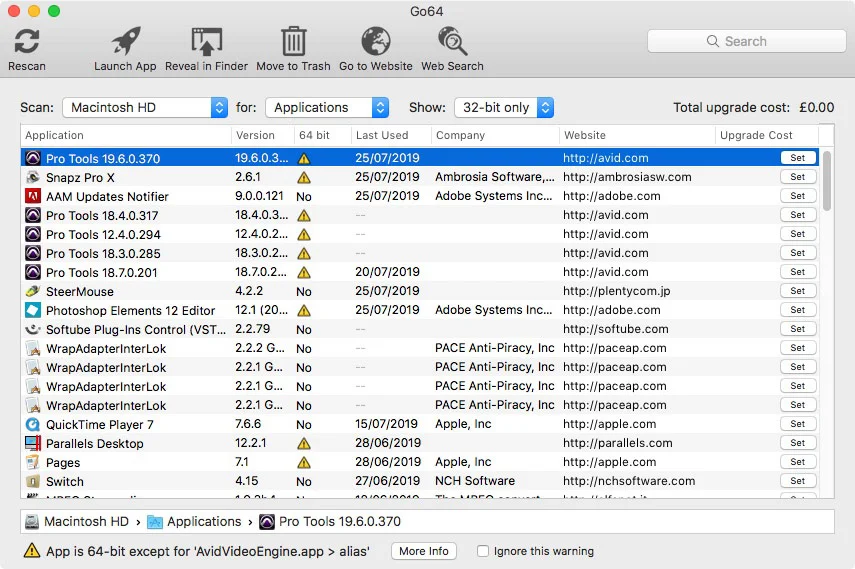Sort by 64 bit column header

pos(323,135)
